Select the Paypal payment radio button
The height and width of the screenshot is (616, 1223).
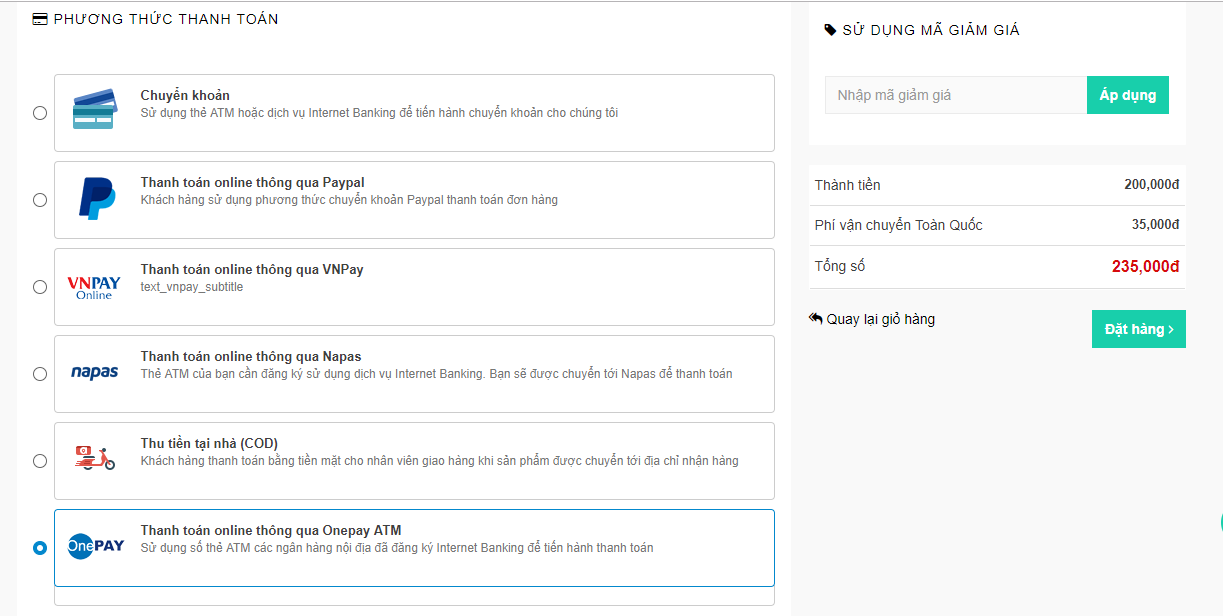pyautogui.click(x=40, y=200)
